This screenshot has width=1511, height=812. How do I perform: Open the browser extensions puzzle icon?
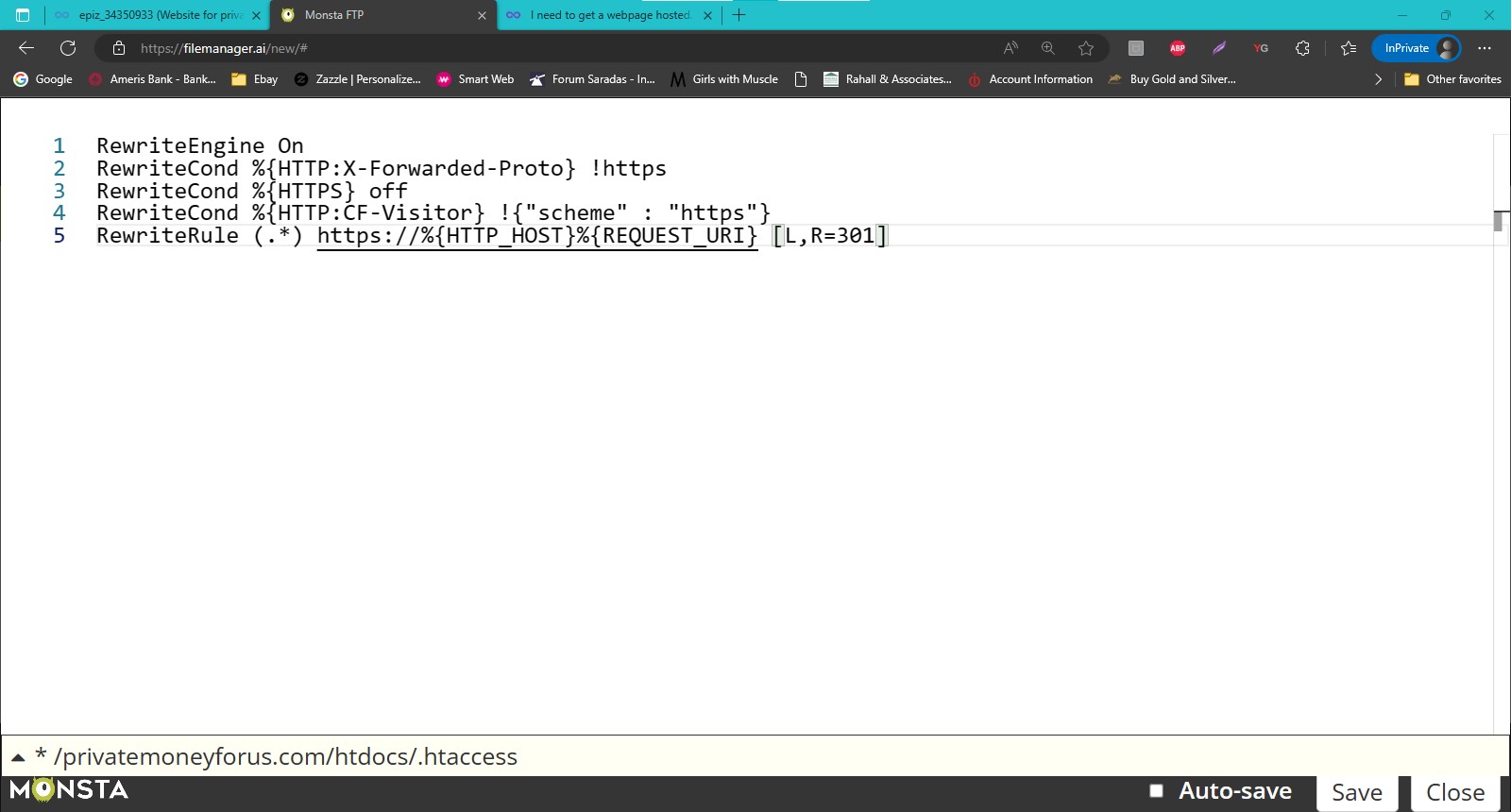click(1302, 48)
